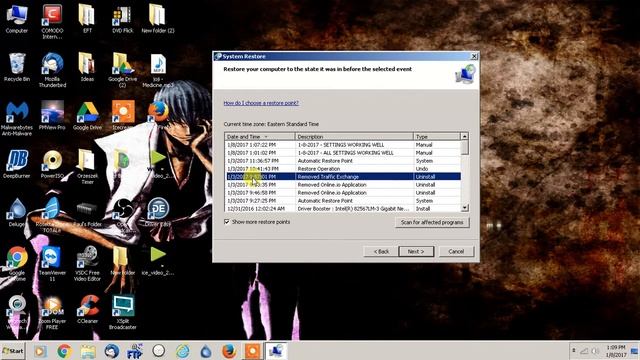The width and height of the screenshot is (640, 360).
Task: Click the Firefox icon in the taskbar
Action: (x=229, y=351)
